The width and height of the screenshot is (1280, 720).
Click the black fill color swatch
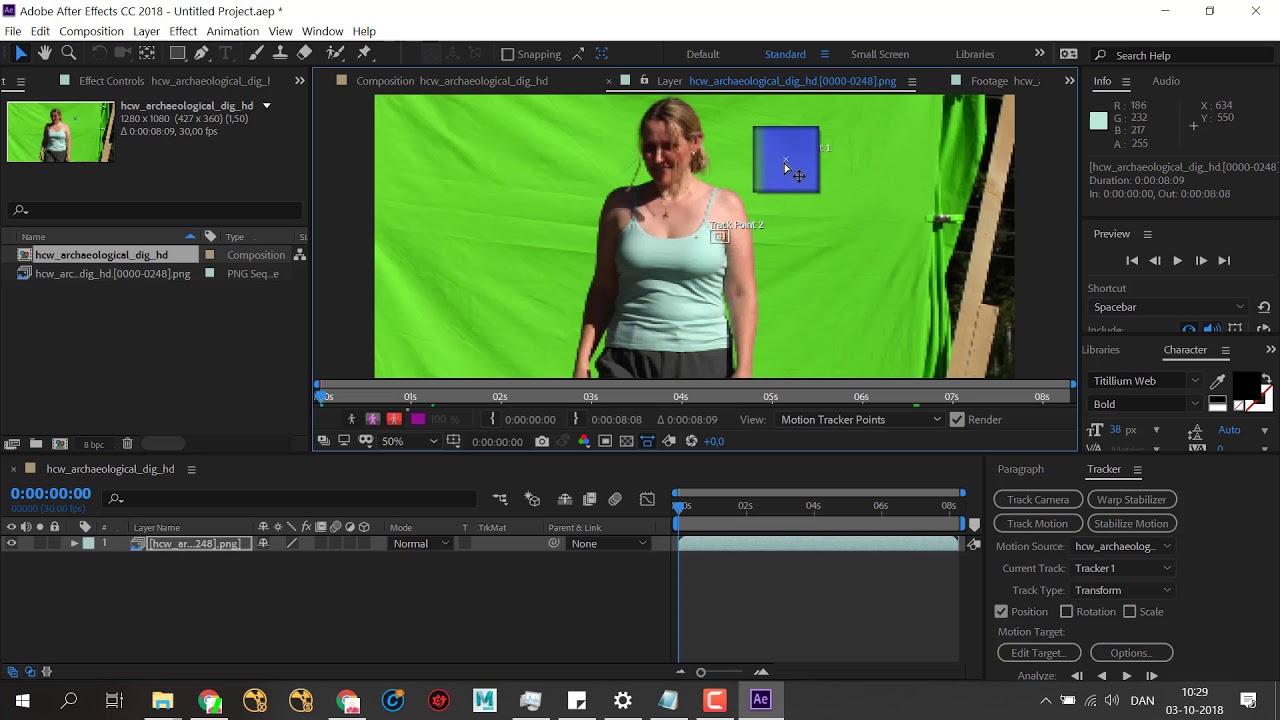(1246, 385)
